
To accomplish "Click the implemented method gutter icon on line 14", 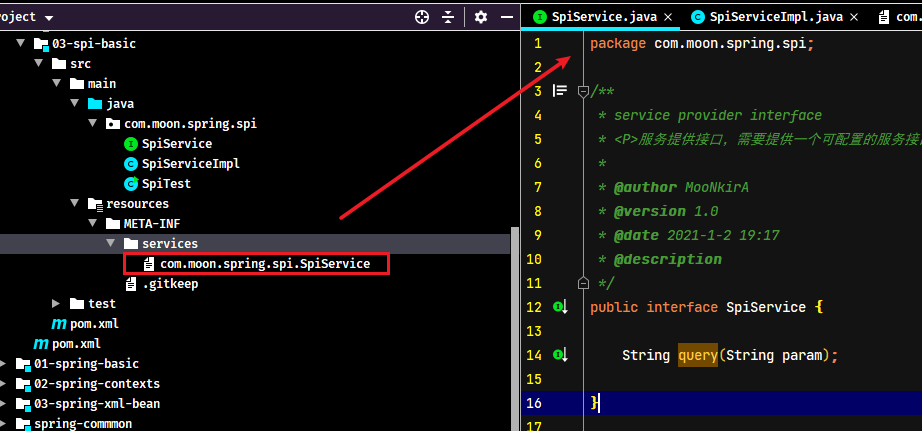I will click(560, 355).
